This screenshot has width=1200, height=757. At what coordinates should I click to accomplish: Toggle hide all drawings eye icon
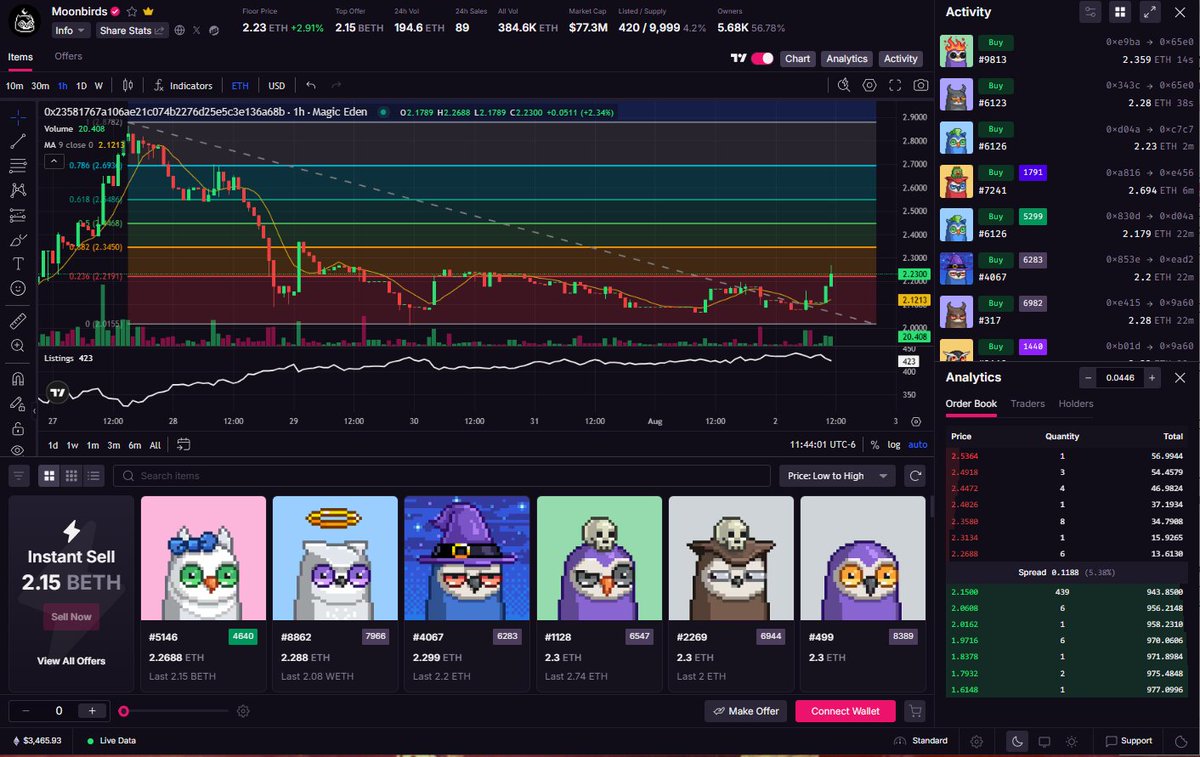[18, 451]
